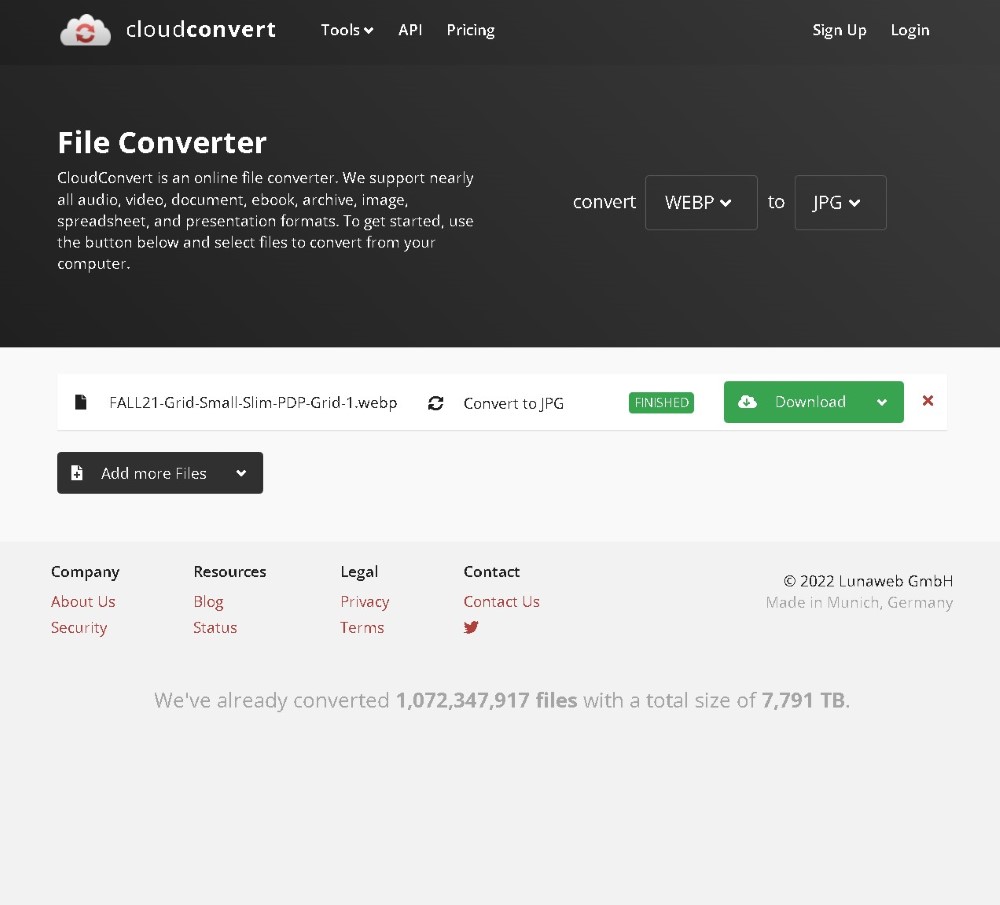Image resolution: width=1000 pixels, height=905 pixels.
Task: Open the WEBP source format dropdown
Action: tap(701, 203)
